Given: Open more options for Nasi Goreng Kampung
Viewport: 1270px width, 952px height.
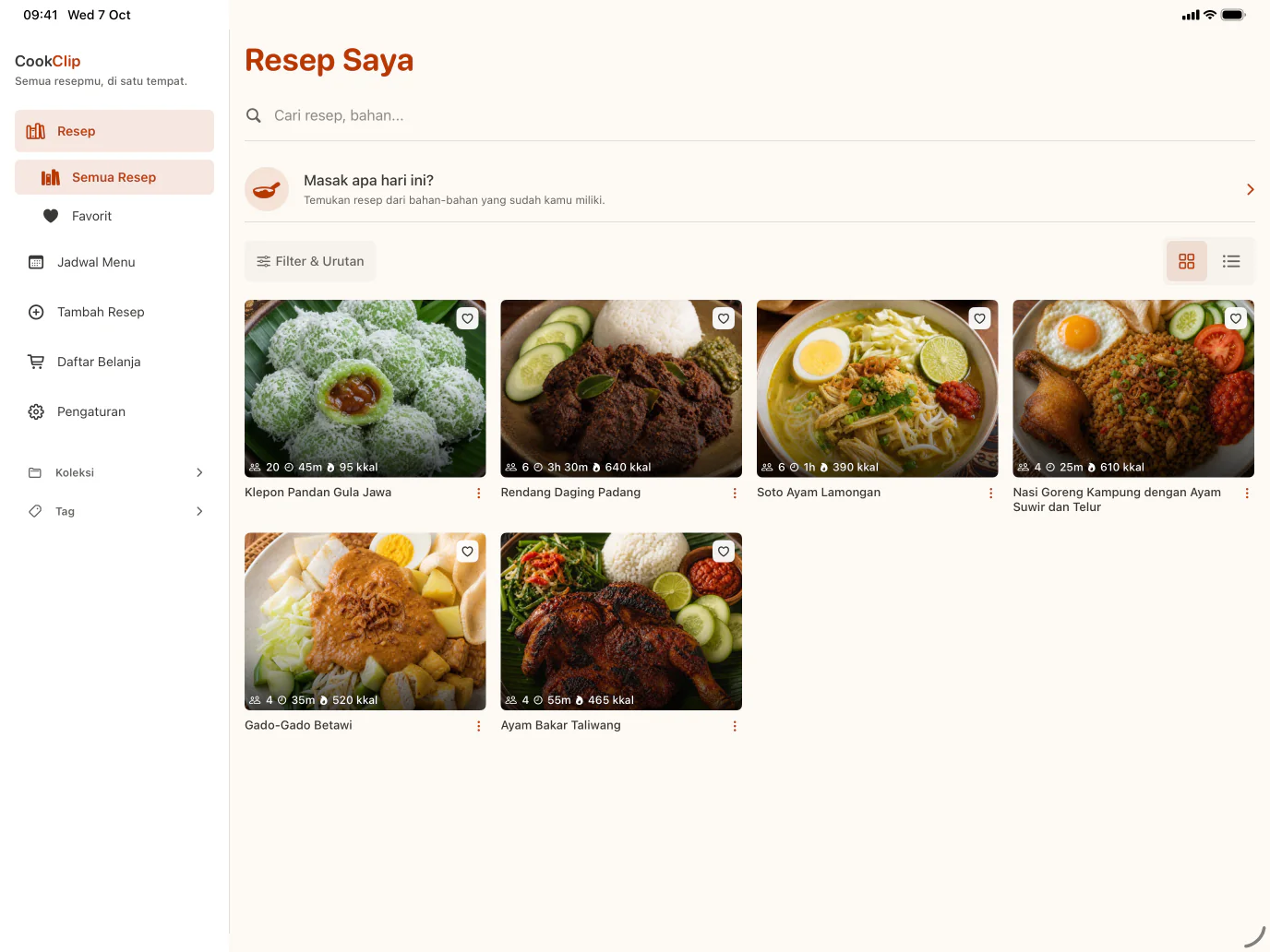Looking at the screenshot, I should pos(1247,494).
